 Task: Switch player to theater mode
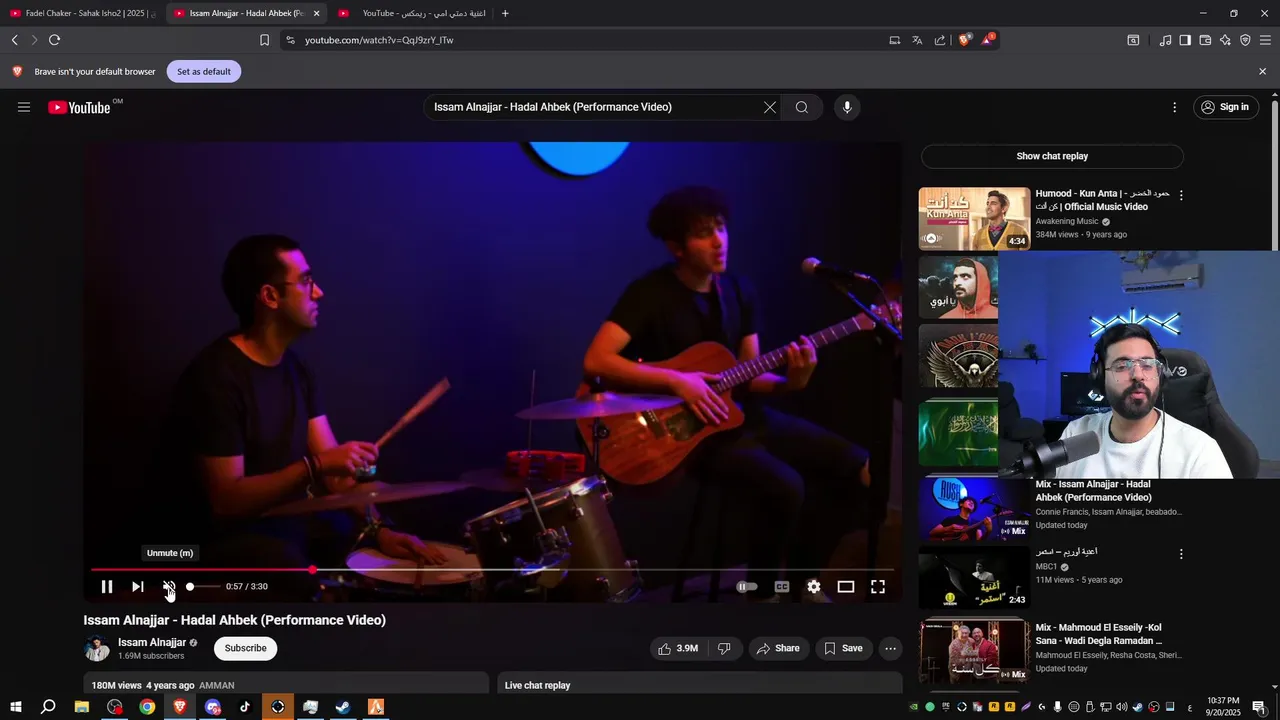point(846,587)
